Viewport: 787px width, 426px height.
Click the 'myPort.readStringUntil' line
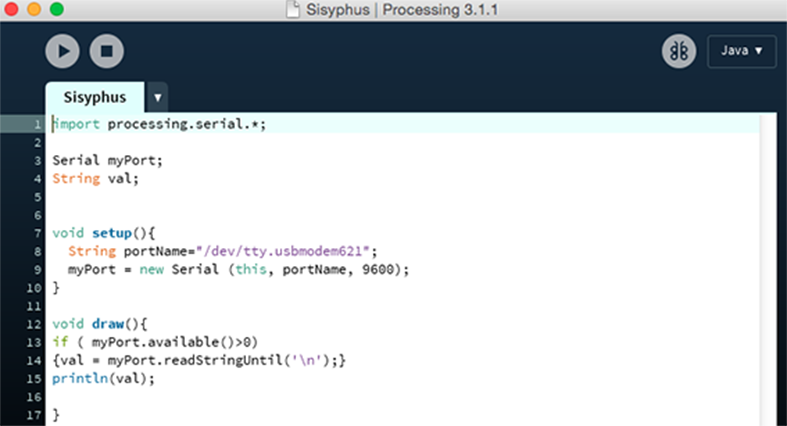(x=199, y=360)
